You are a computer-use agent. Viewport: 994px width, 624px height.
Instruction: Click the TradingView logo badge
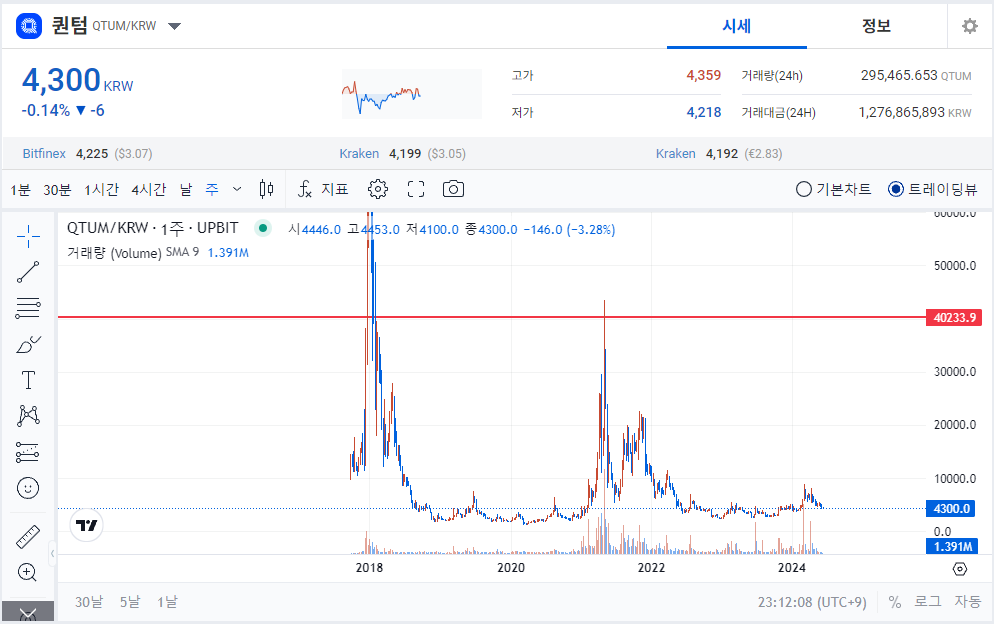87,525
